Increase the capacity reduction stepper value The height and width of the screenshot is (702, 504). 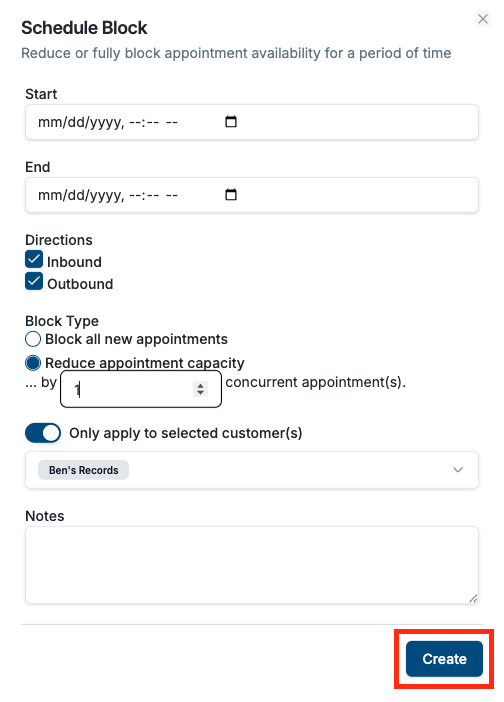point(201,385)
